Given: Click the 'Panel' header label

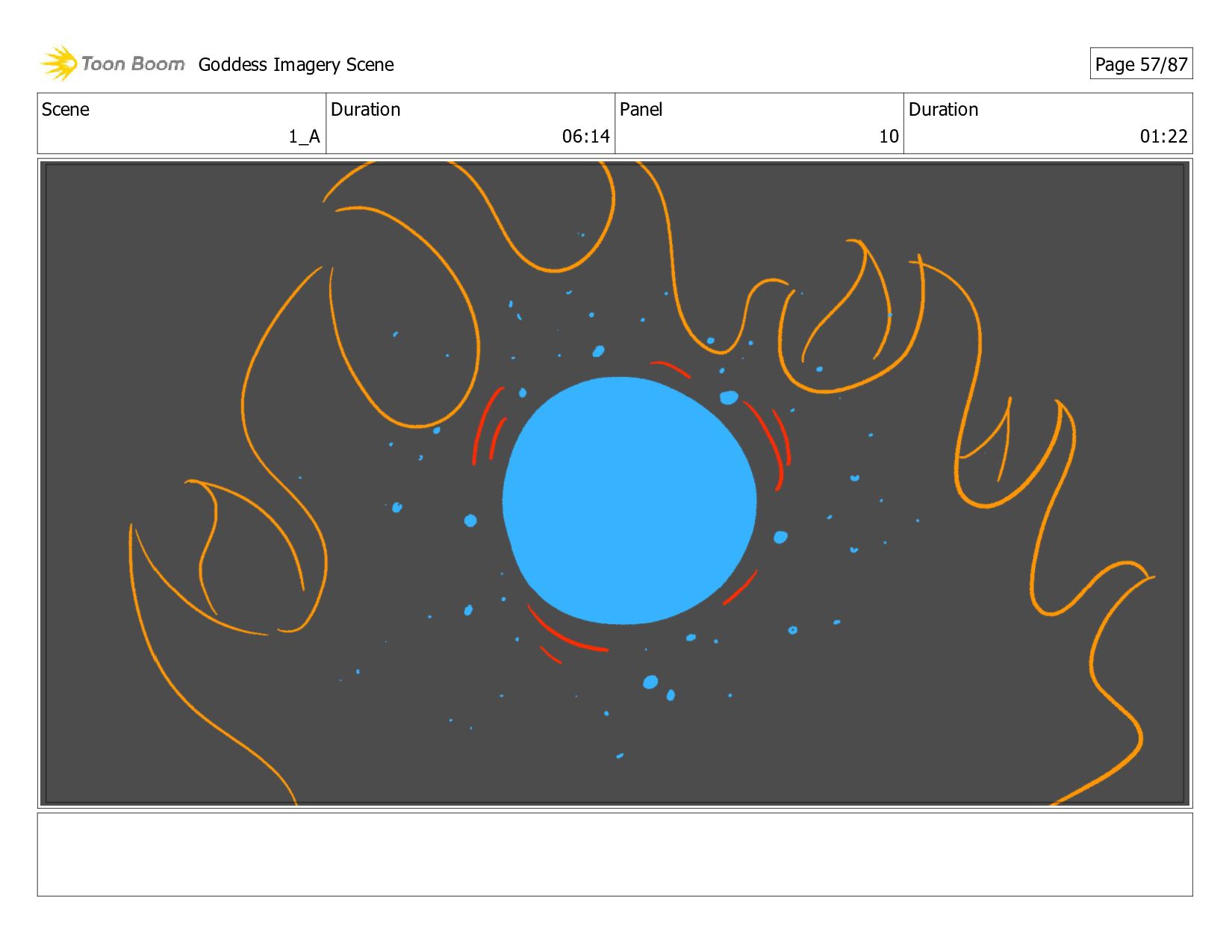Looking at the screenshot, I should (641, 110).
